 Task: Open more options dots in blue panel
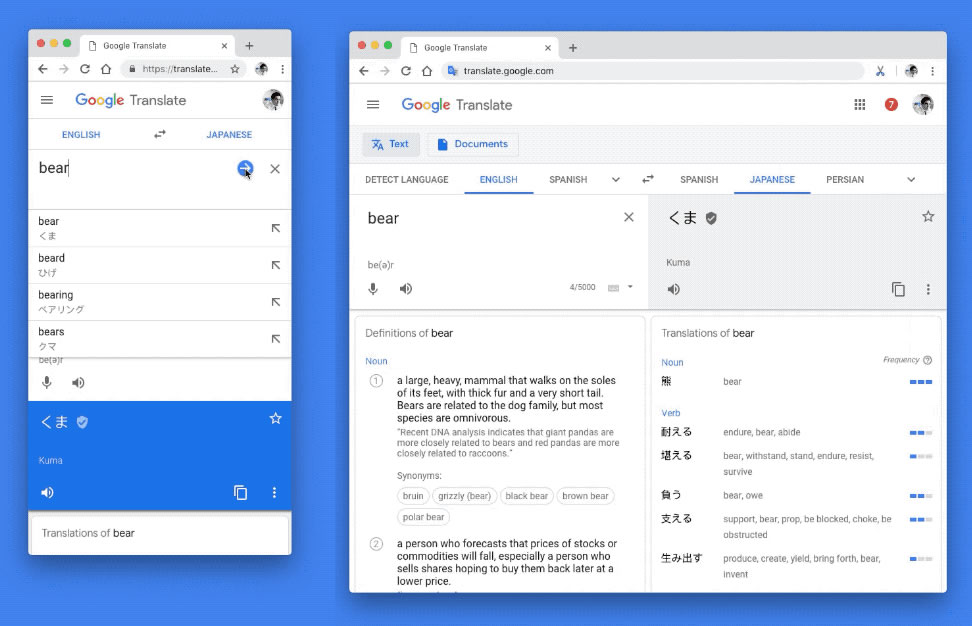click(x=274, y=492)
